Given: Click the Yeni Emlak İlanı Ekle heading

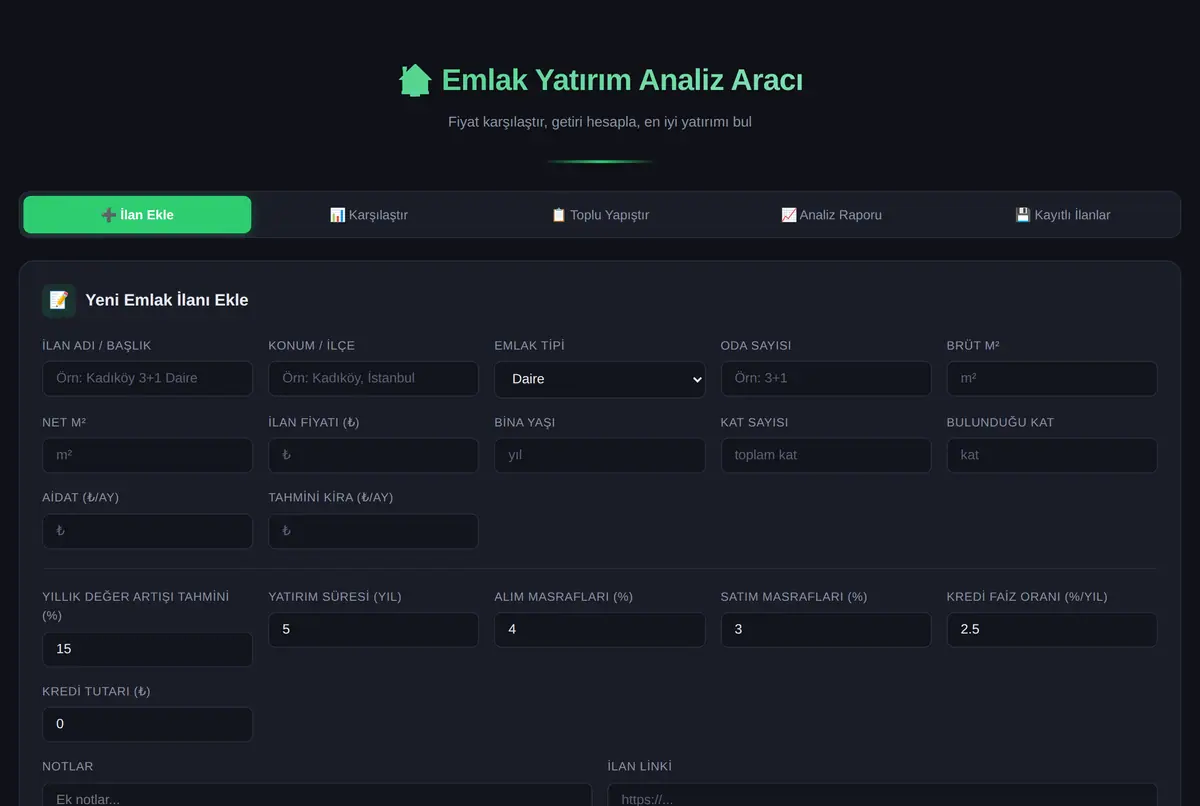Looking at the screenshot, I should 167,300.
